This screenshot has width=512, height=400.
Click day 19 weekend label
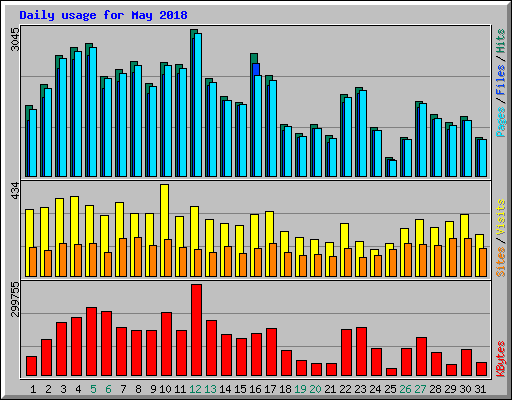(300, 389)
